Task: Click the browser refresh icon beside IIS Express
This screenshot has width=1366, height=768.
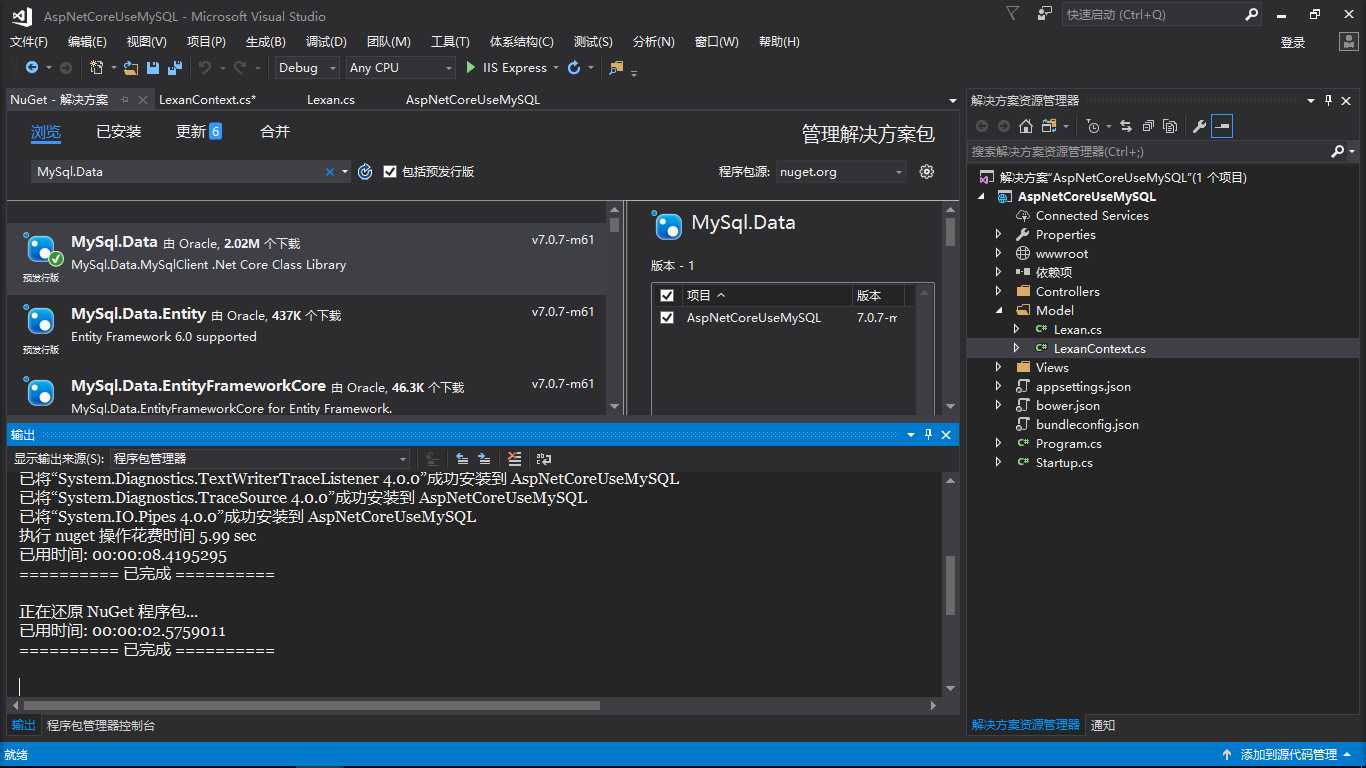Action: click(574, 68)
